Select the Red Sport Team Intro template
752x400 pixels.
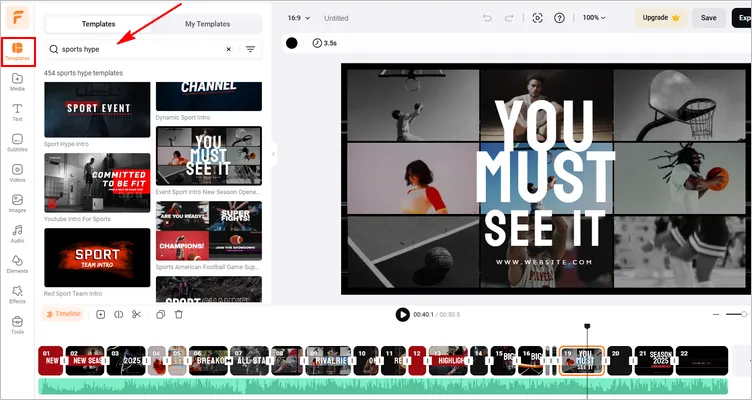pyautogui.click(x=97, y=258)
